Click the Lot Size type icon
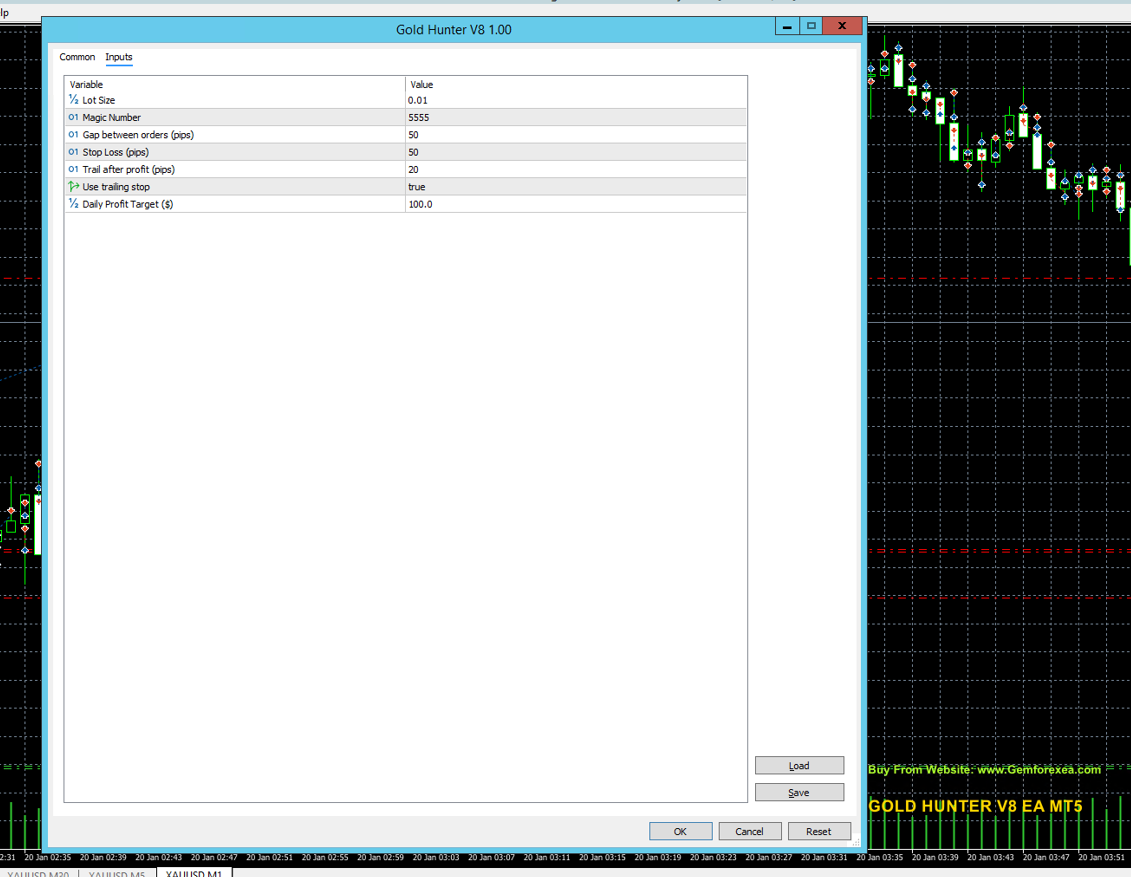Image resolution: width=1131 pixels, height=877 pixels. tap(73, 100)
